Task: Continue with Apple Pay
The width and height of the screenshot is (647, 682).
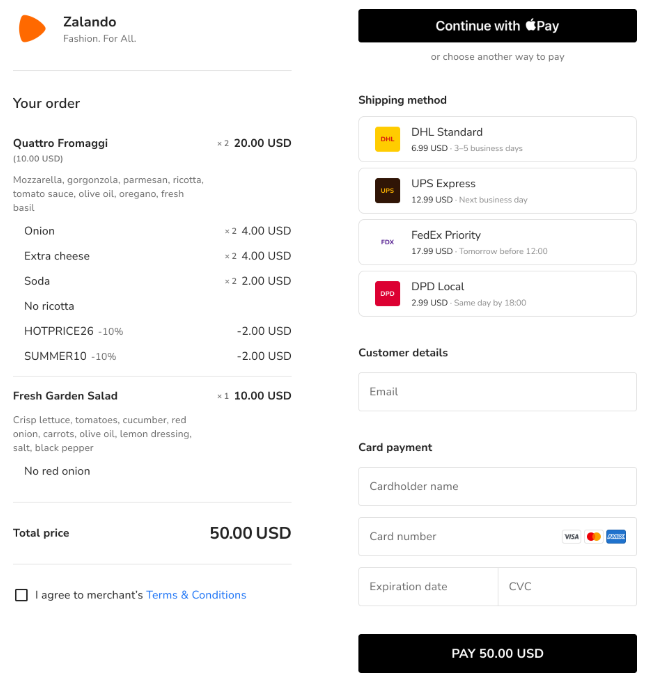Action: 497,26
